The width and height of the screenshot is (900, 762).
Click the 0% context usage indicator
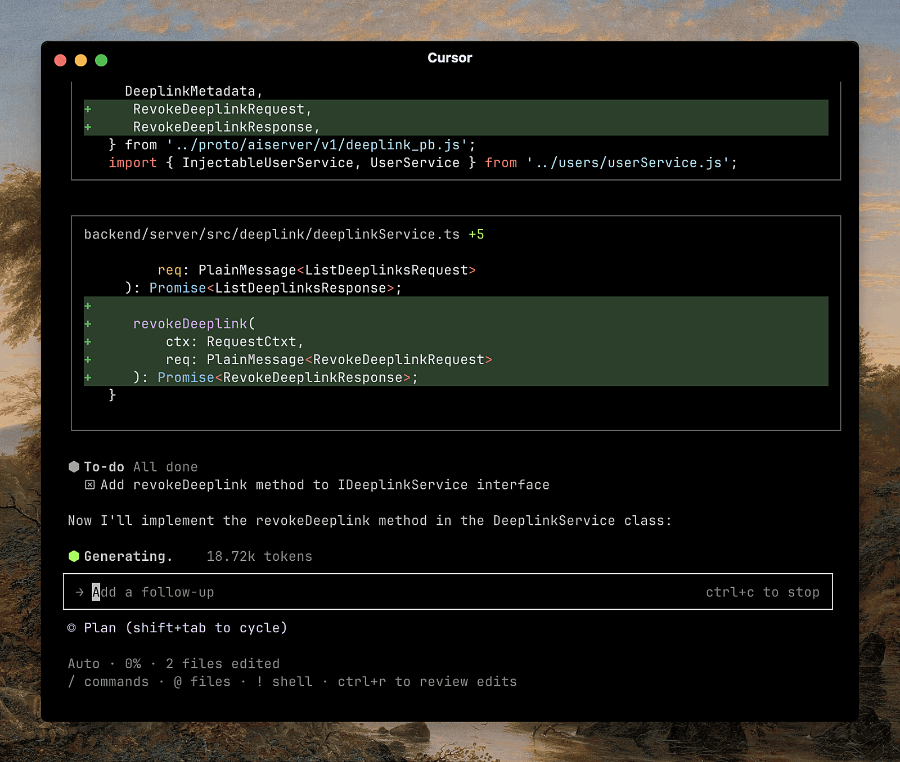pyautogui.click(x=132, y=664)
